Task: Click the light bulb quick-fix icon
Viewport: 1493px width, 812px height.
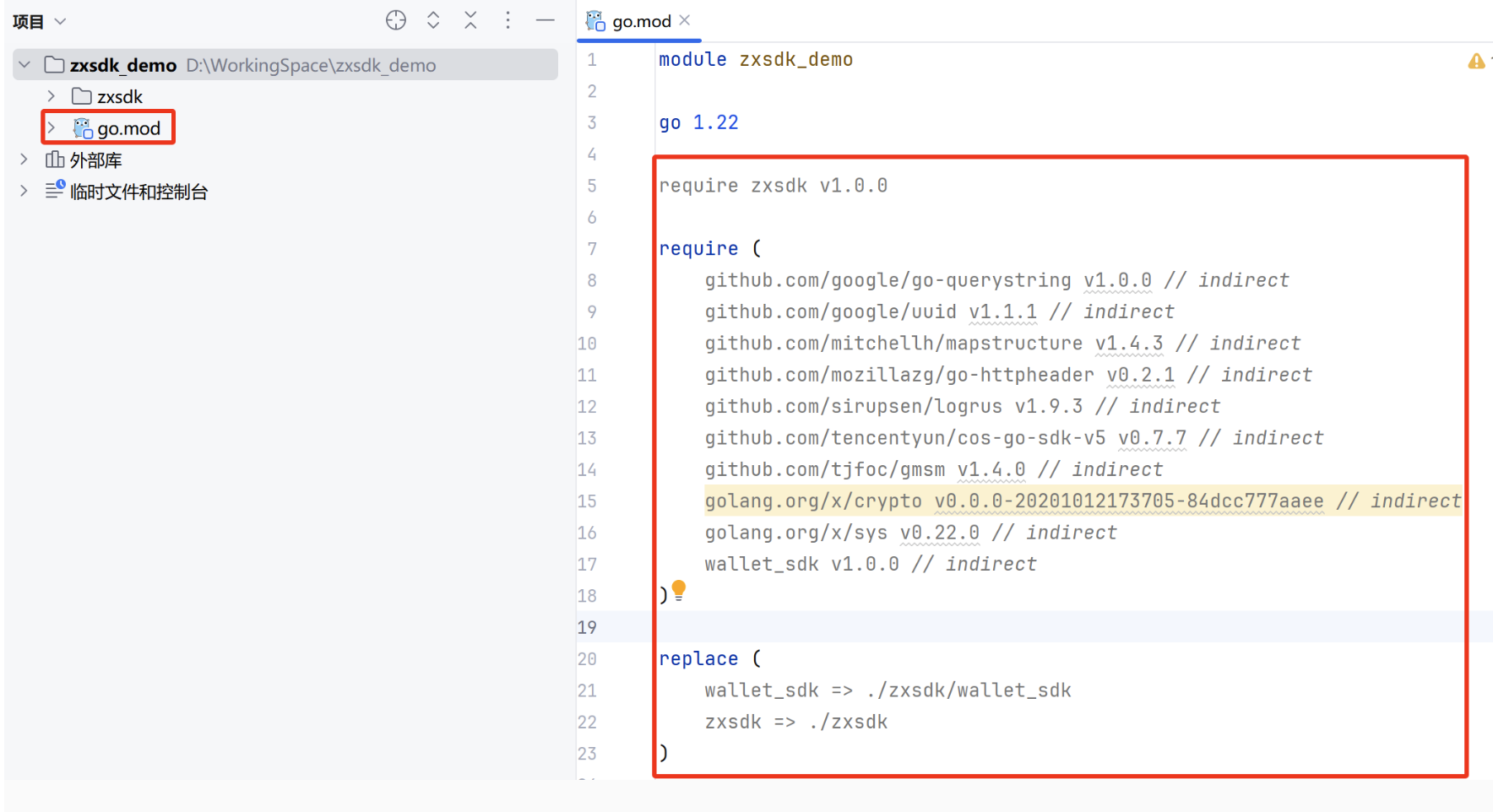Action: [679, 589]
